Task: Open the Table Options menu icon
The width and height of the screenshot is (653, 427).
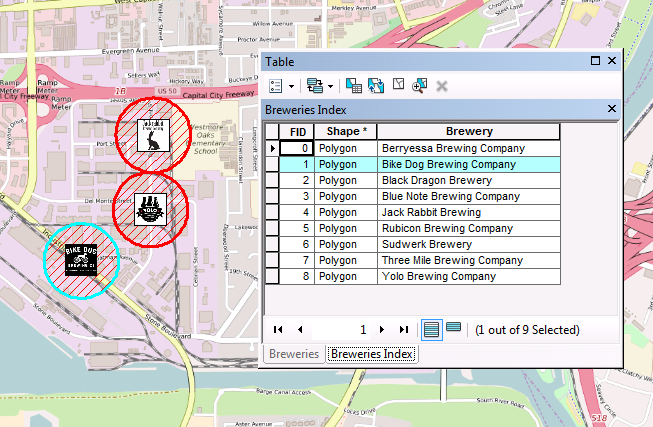Action: point(276,86)
